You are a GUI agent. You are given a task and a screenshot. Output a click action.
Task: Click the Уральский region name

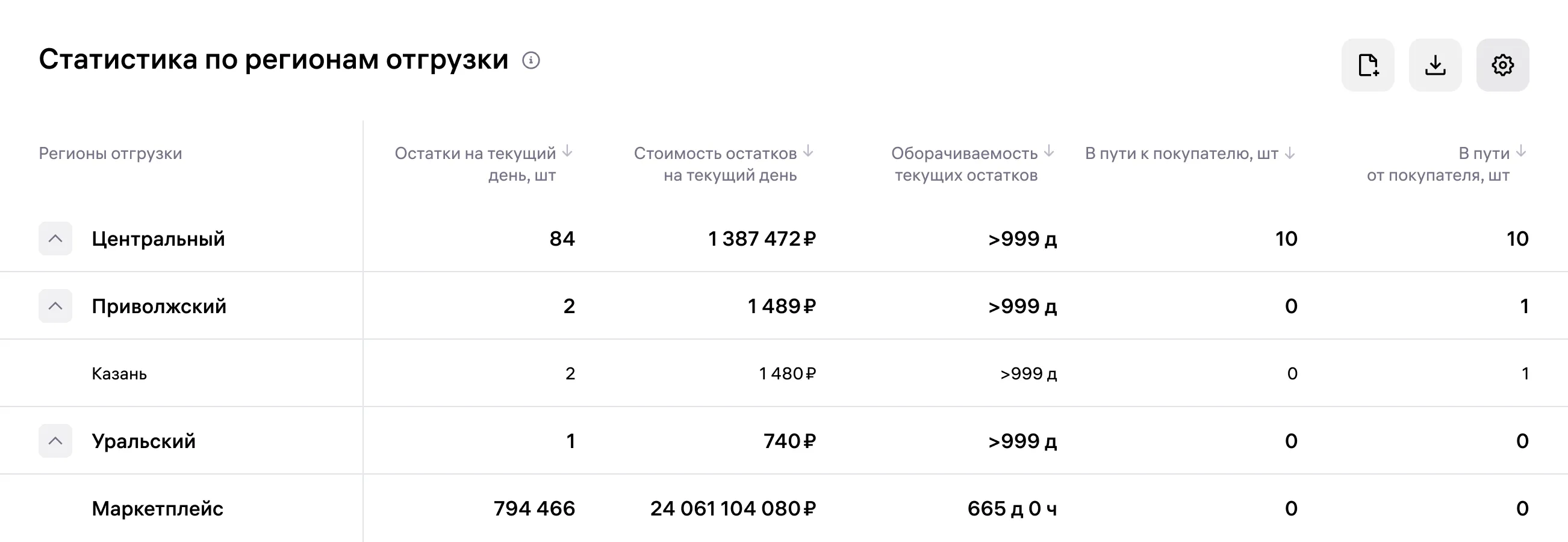click(144, 441)
